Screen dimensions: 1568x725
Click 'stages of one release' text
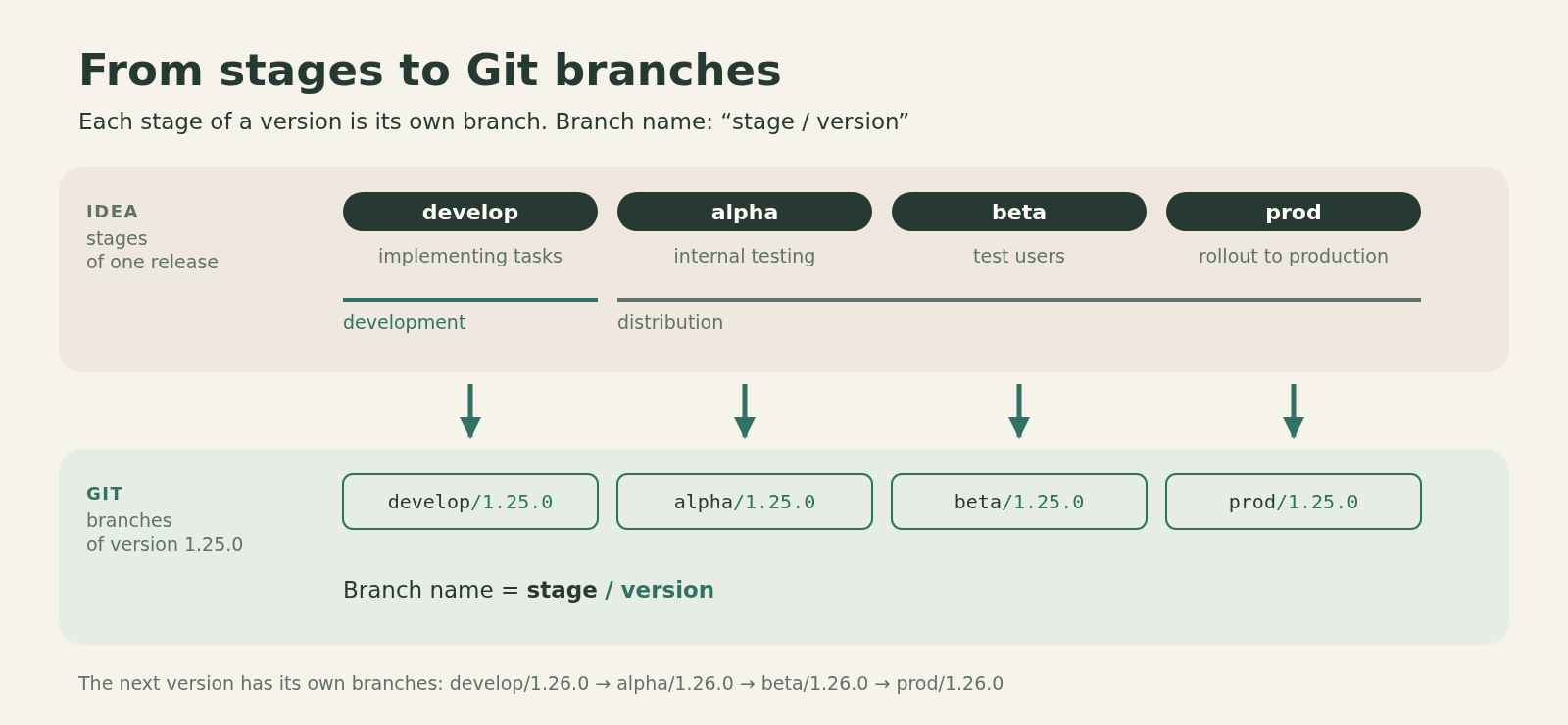click(x=152, y=250)
